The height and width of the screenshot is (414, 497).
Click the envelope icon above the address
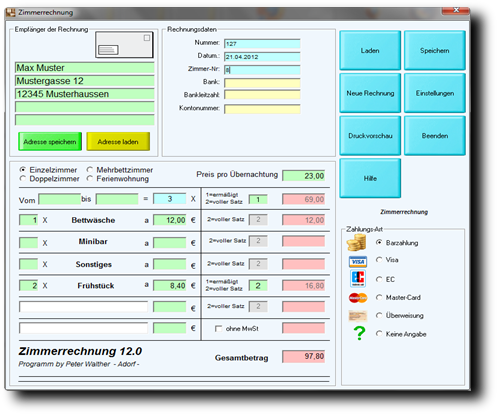124,45
